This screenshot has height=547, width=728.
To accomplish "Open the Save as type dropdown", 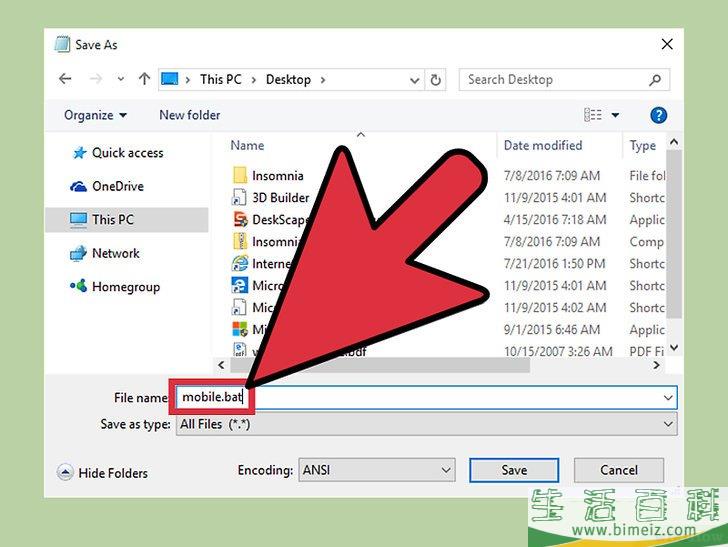I will [x=668, y=424].
